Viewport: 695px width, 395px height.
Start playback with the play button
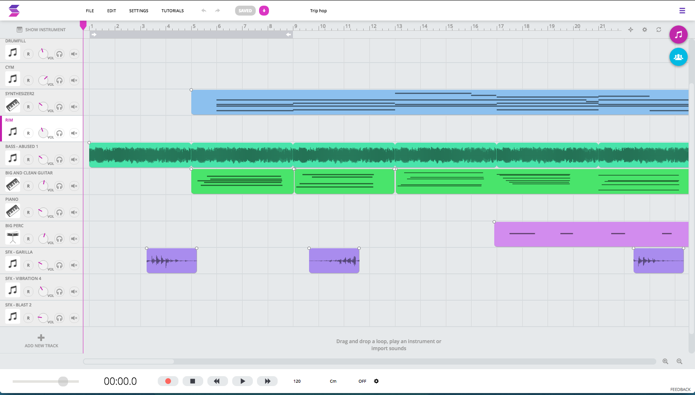pos(242,381)
